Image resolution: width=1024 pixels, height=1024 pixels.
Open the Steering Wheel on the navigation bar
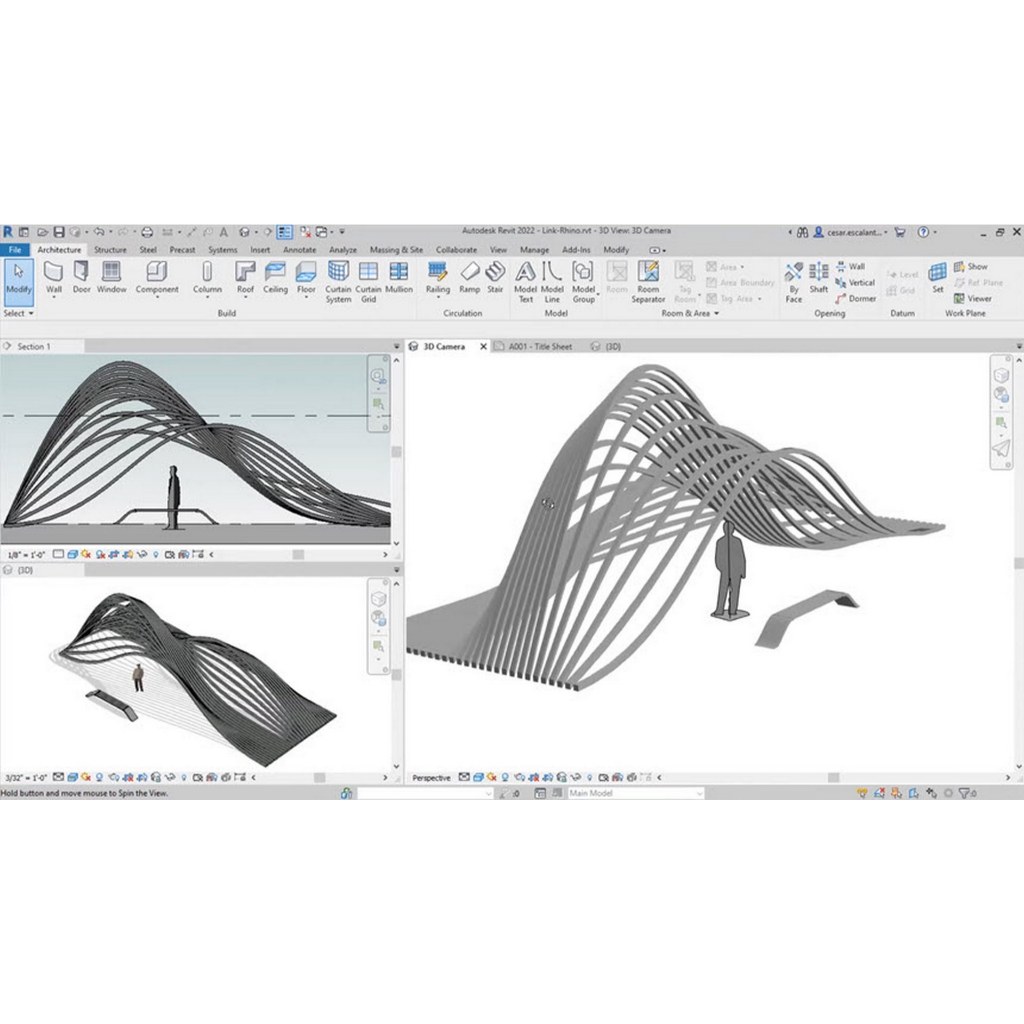pos(1003,394)
